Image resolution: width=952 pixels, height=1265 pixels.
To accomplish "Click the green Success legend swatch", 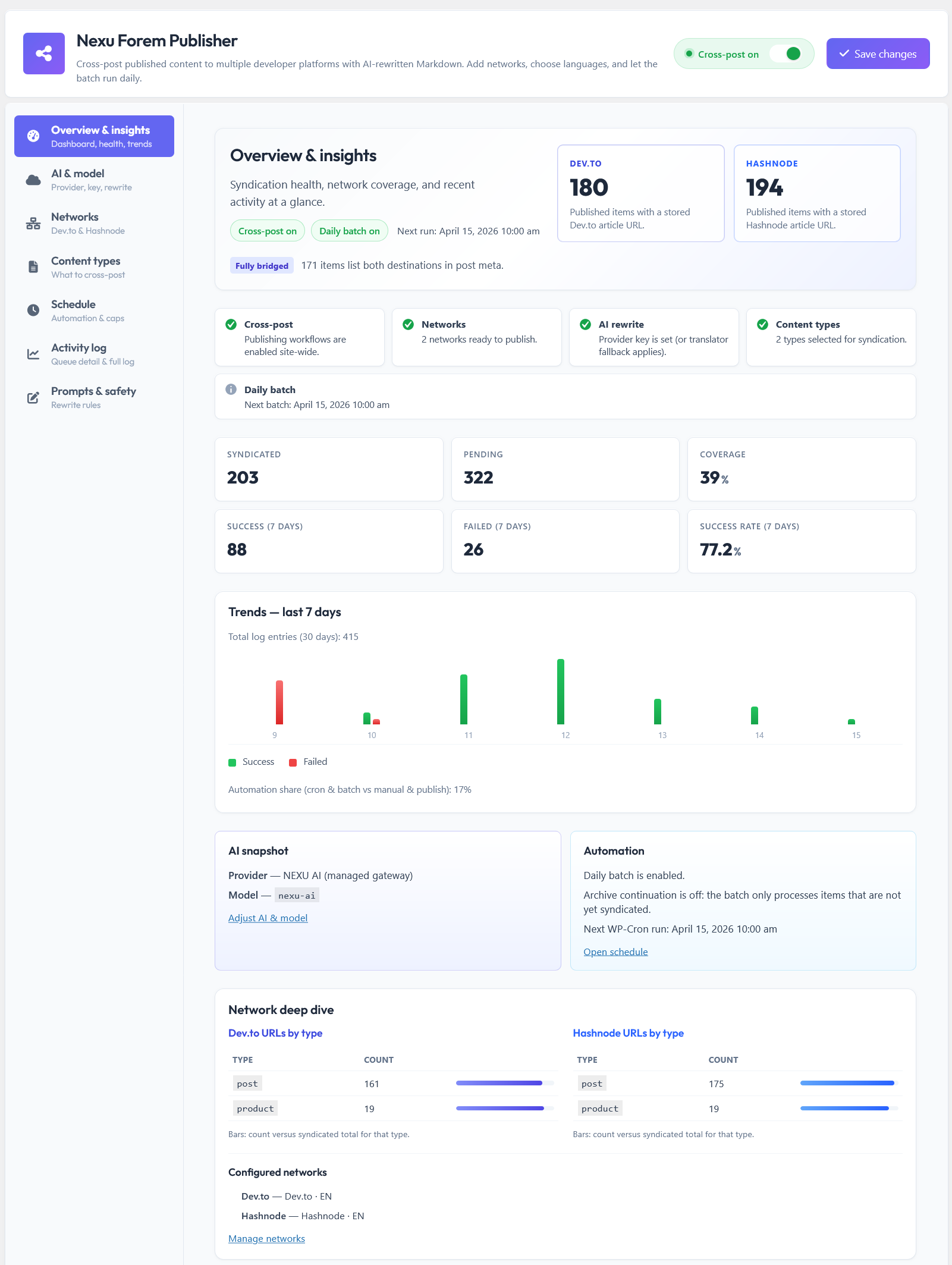I will 232,762.
